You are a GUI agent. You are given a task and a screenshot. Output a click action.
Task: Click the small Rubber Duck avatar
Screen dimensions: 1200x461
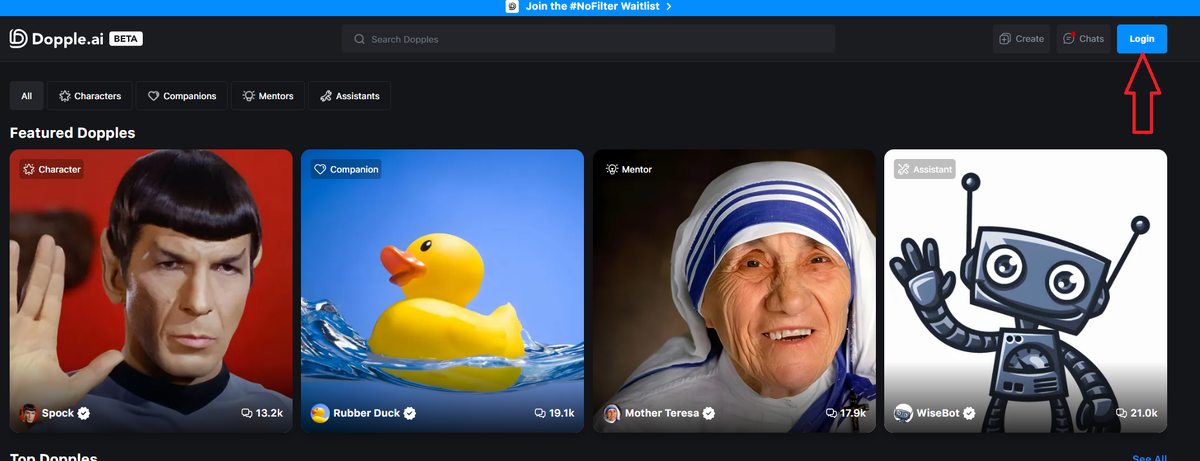320,413
